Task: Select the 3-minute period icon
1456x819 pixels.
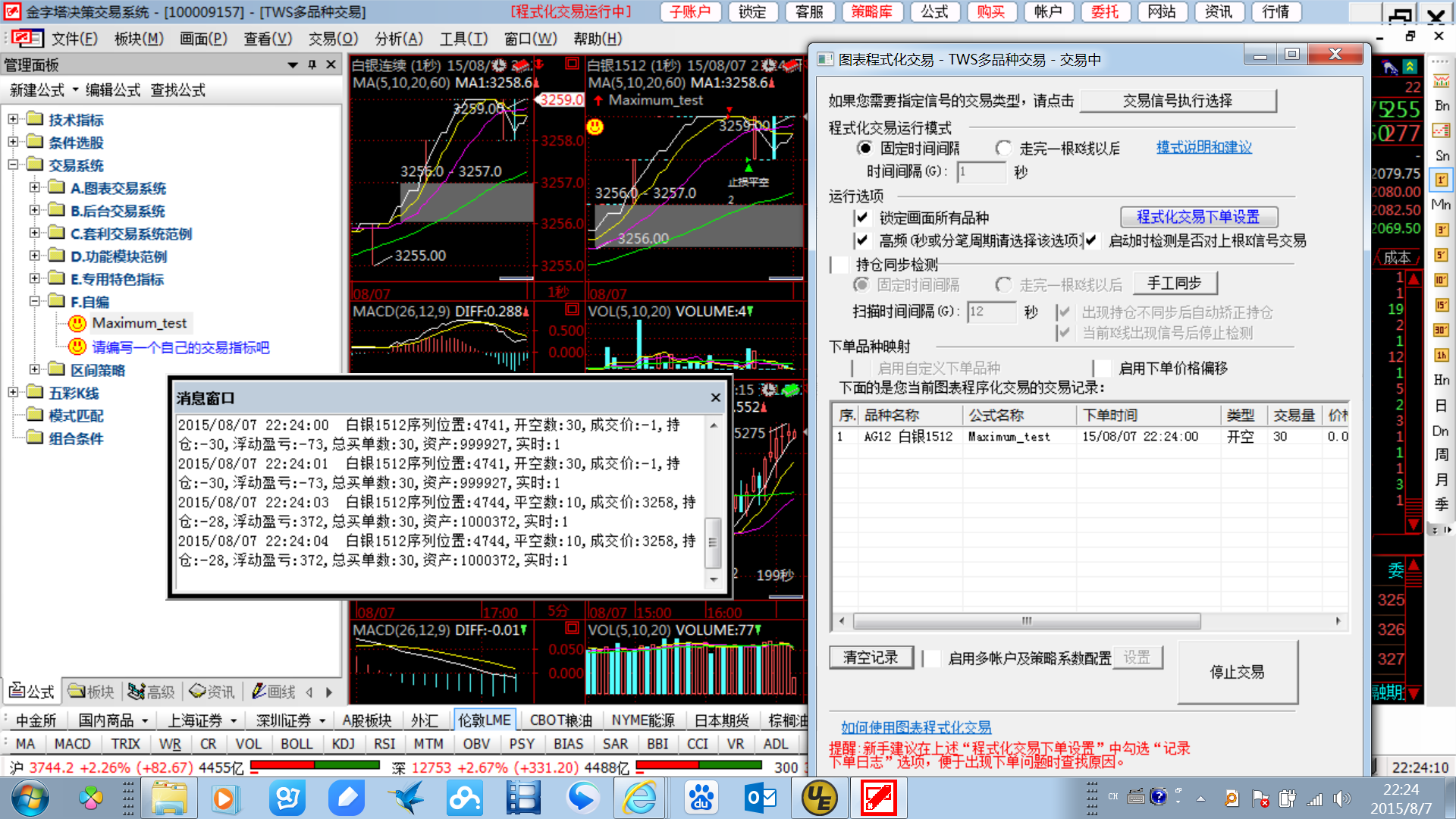Action: 1442,230
